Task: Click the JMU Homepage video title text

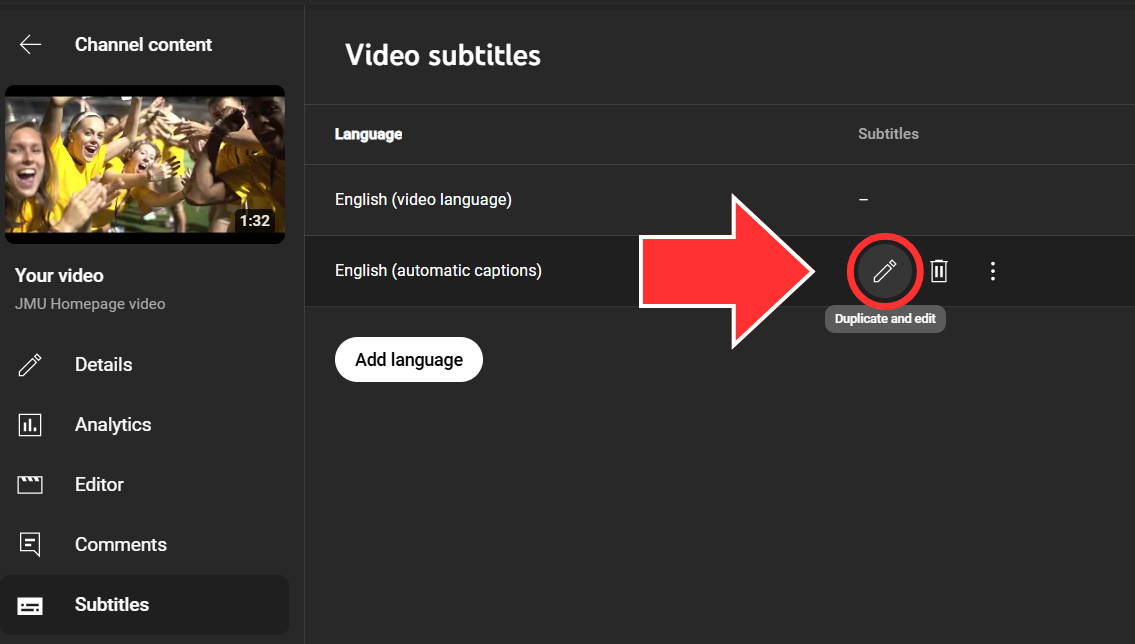Action: point(90,304)
